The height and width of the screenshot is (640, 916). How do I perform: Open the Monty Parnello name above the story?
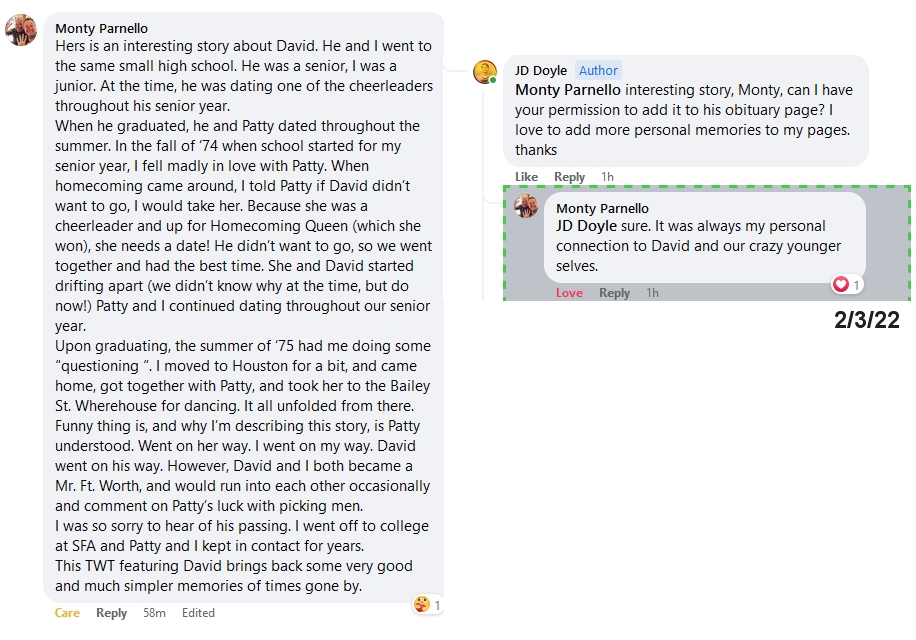[x=101, y=28]
